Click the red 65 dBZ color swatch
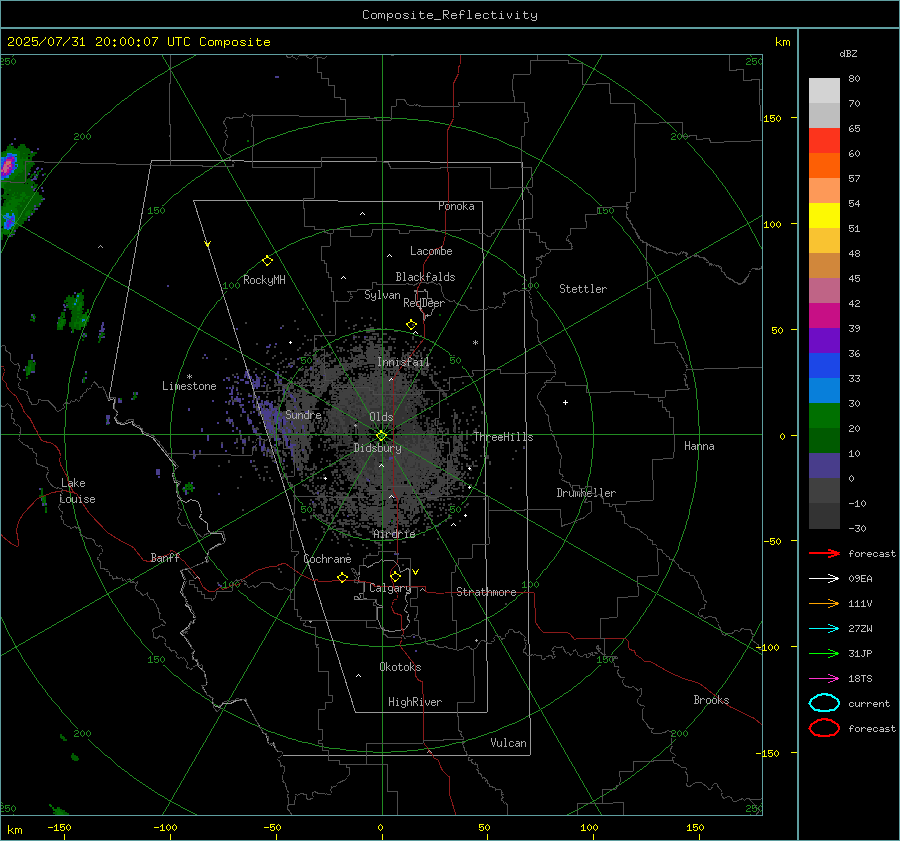This screenshot has height=841, width=900. tap(824, 140)
